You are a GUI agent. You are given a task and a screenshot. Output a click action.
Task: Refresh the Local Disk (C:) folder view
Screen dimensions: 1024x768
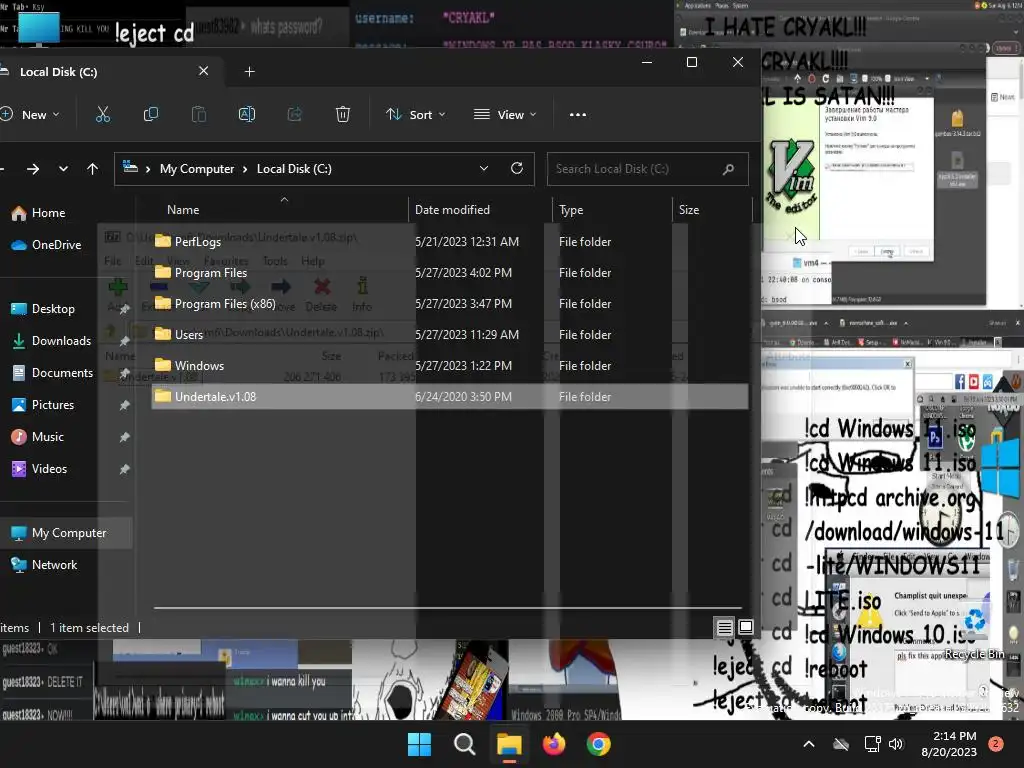click(517, 168)
